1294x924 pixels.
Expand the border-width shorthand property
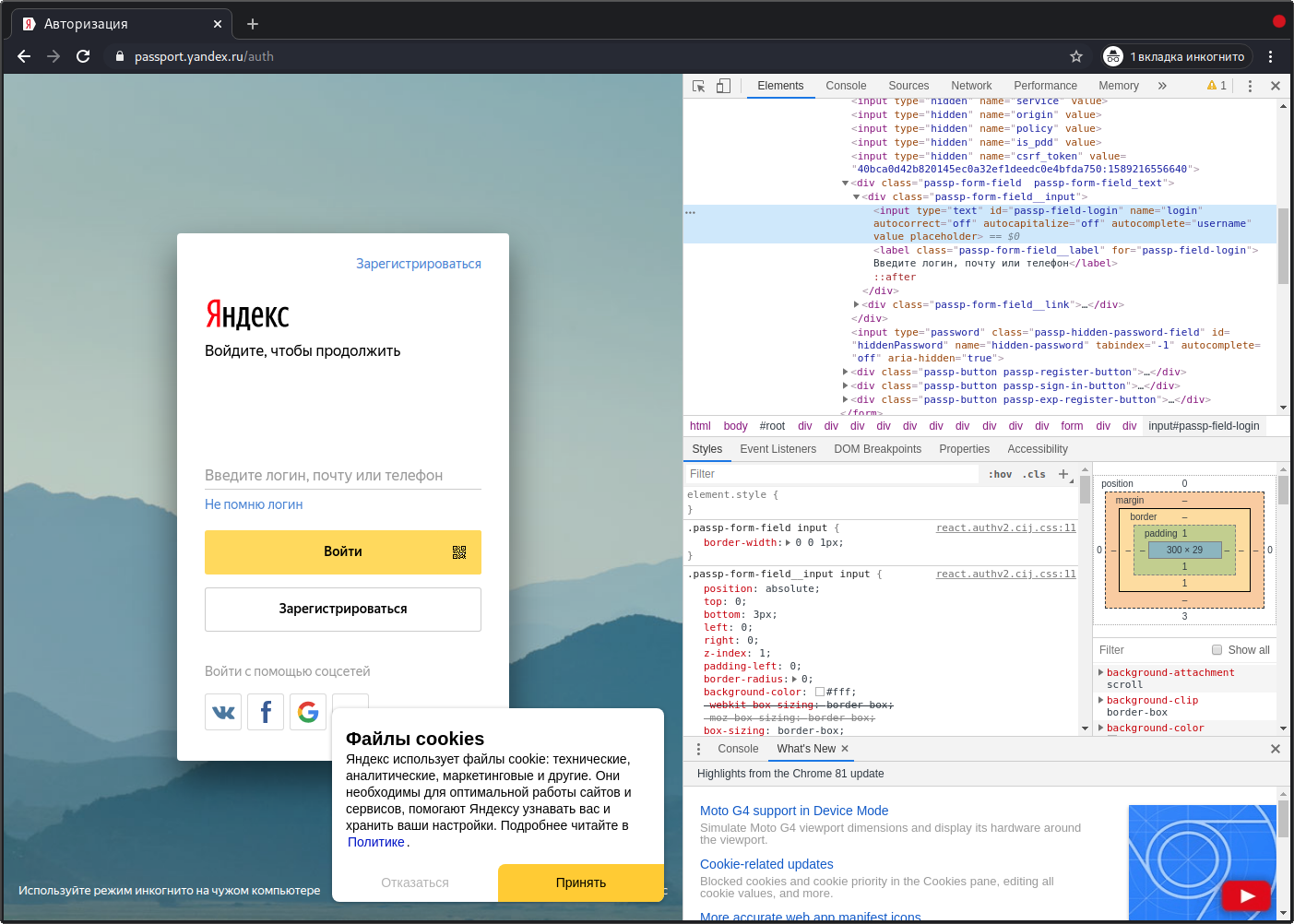(x=788, y=543)
